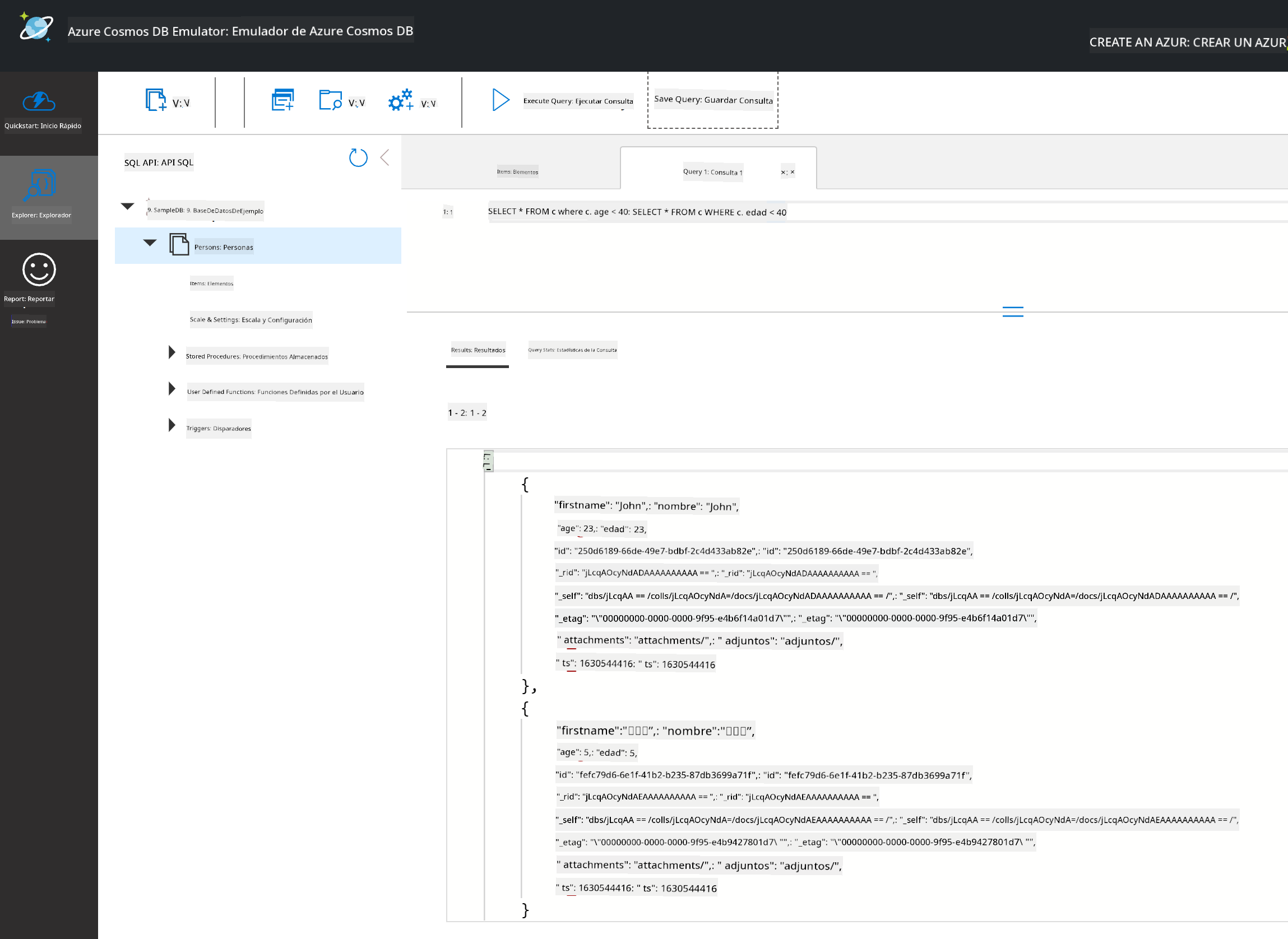Click the _rid jLcqAOcyNdAE result line
This screenshot has width=1288, height=939.
tap(717, 797)
